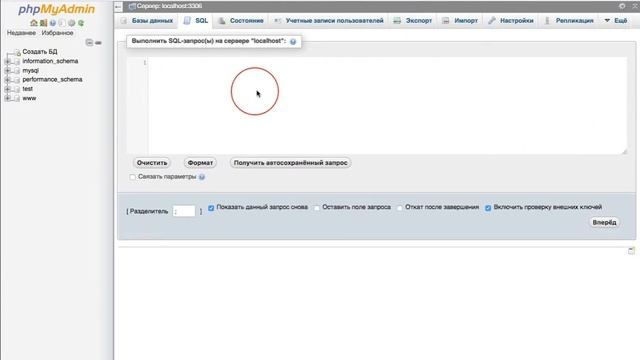The height and width of the screenshot is (360, 640).
Task: Click help icon beside Связать параметры
Action: (202, 177)
